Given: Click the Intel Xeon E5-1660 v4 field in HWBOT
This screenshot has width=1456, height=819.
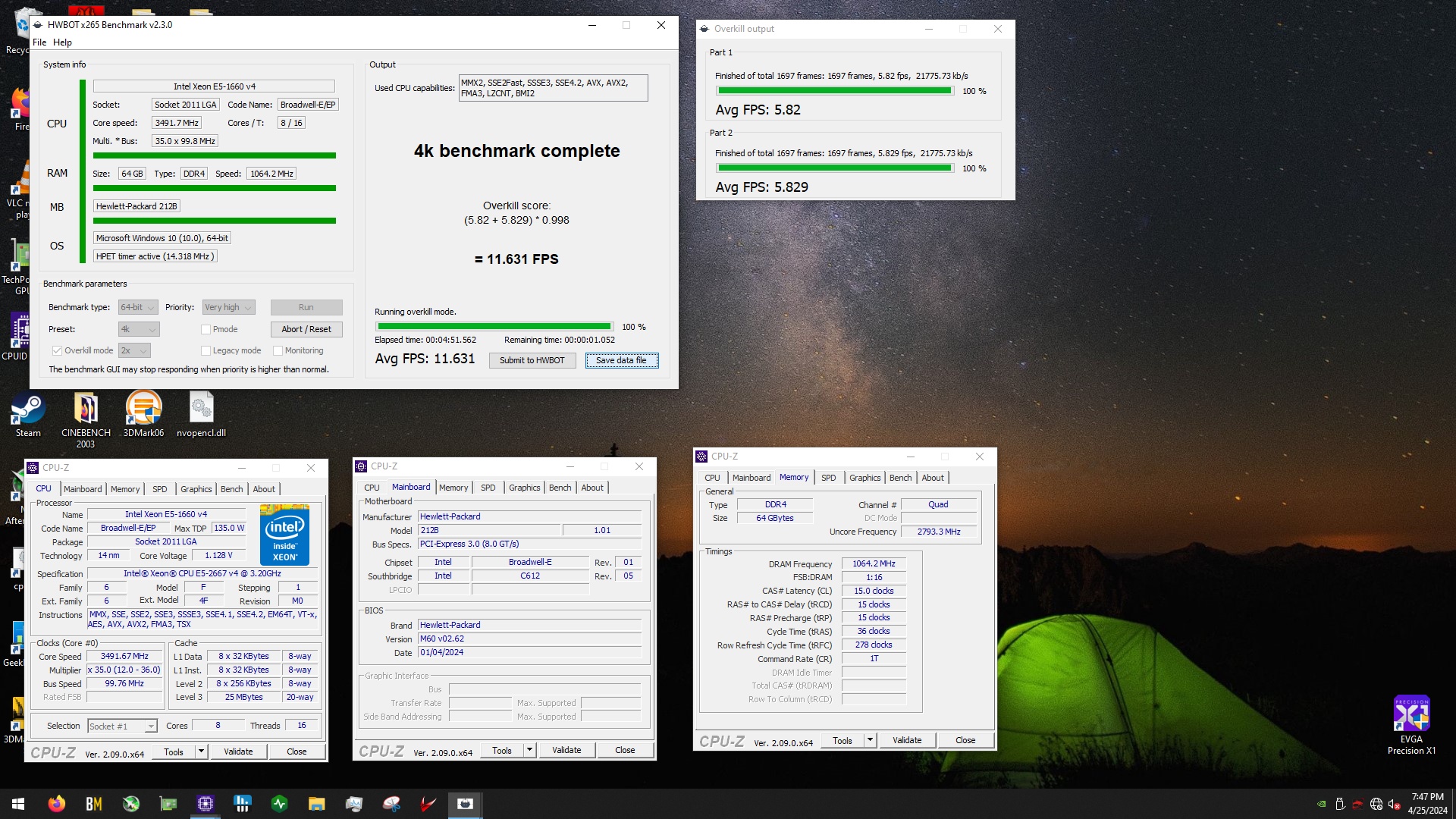Looking at the screenshot, I should (214, 86).
